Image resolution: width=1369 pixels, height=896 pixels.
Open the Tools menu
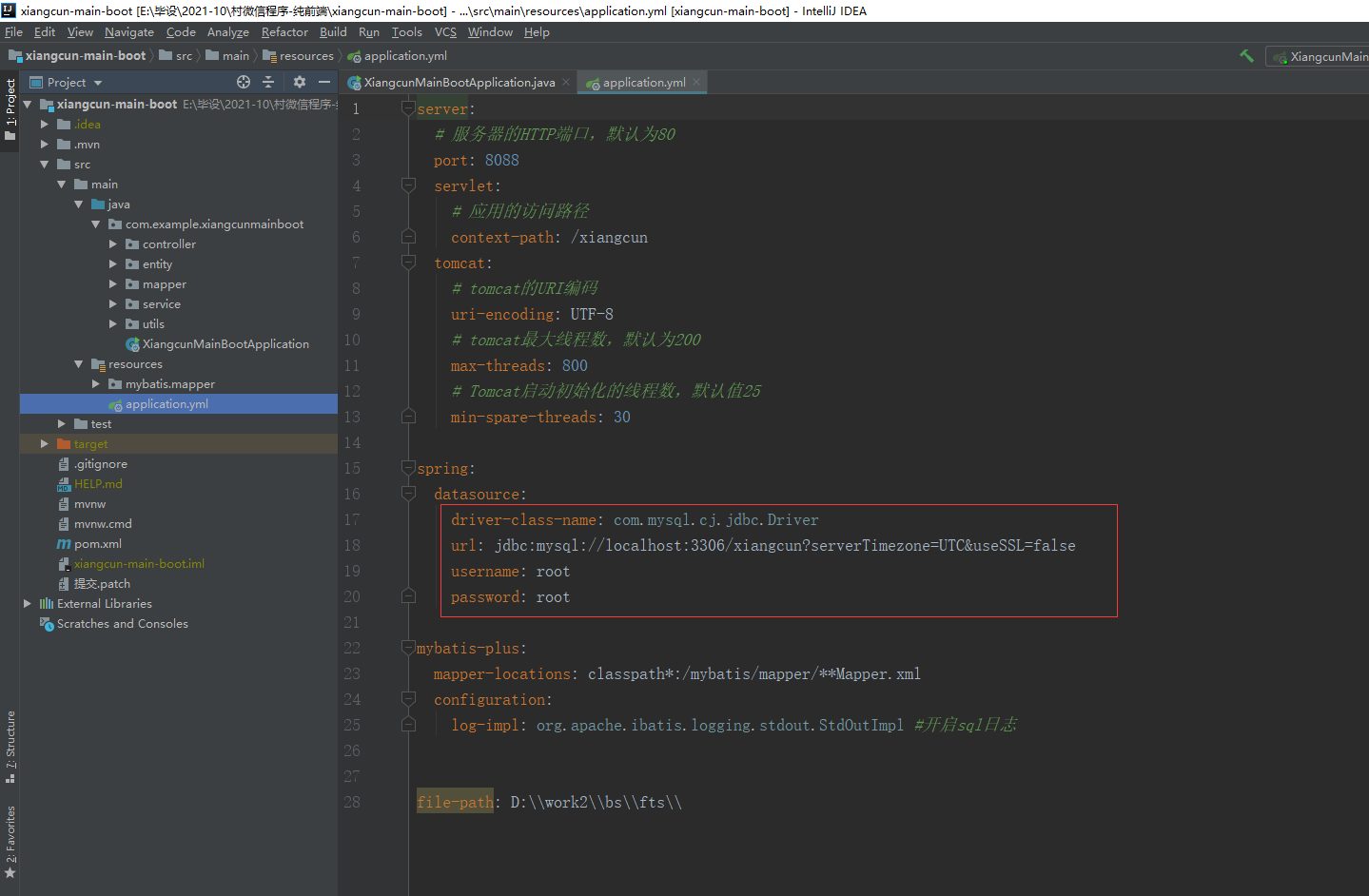(407, 32)
